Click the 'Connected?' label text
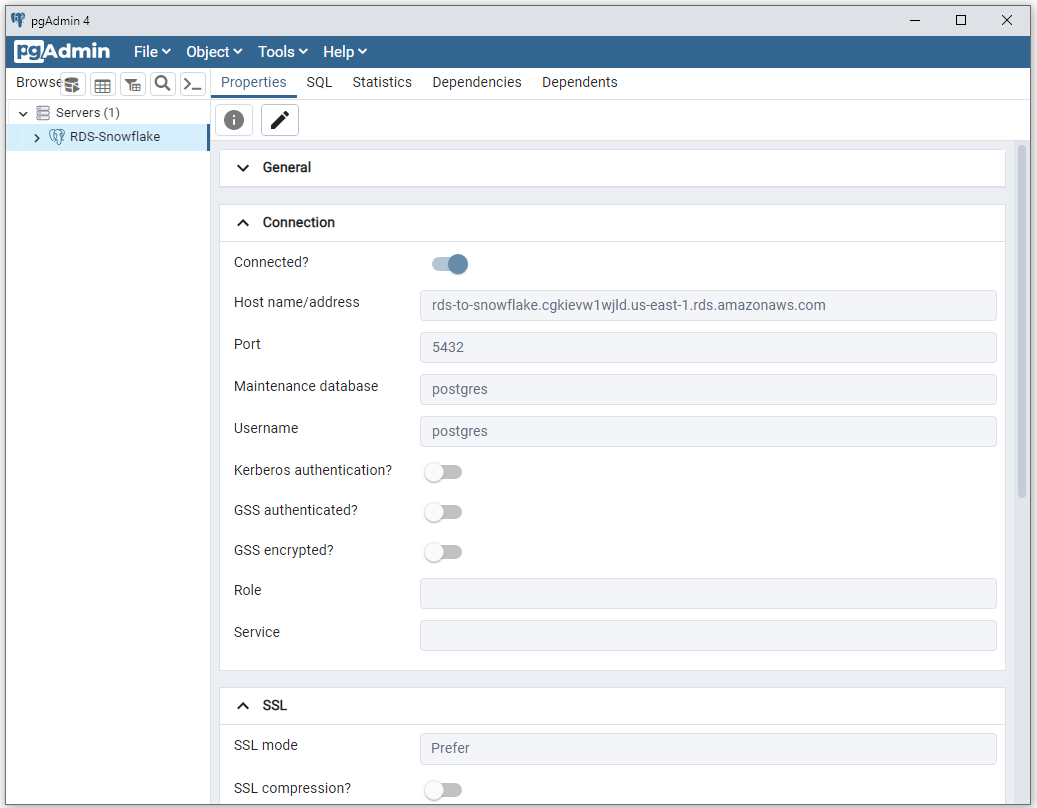 tap(271, 263)
